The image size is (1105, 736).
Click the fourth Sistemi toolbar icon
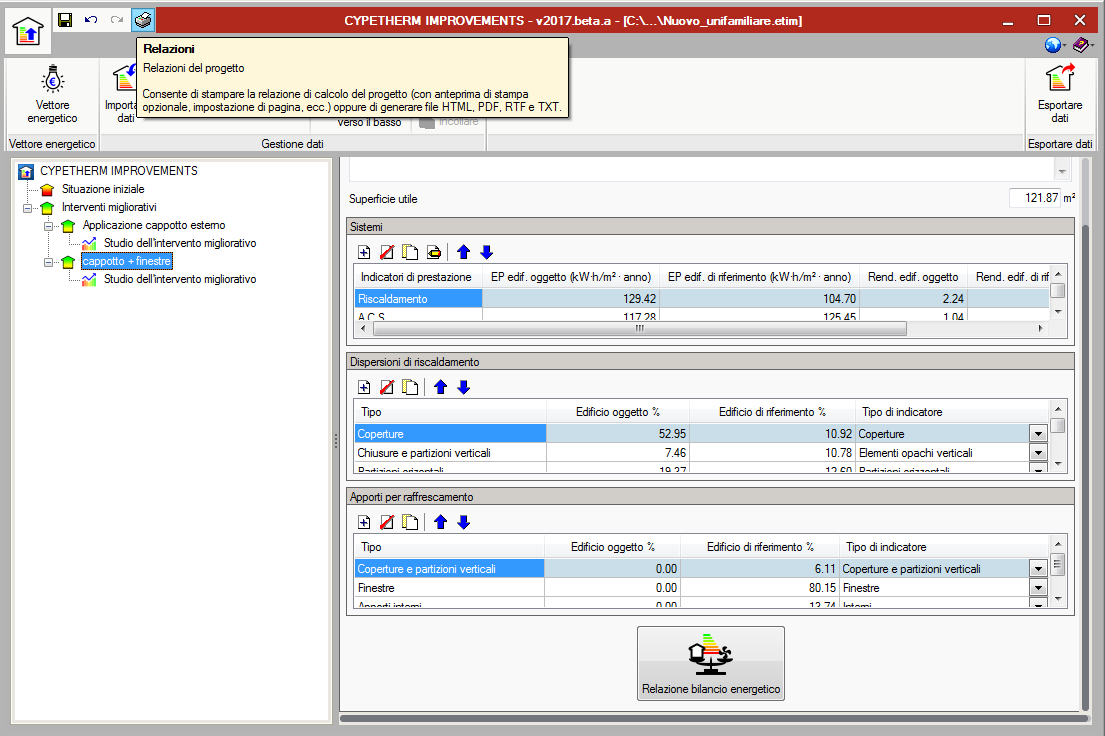click(434, 252)
